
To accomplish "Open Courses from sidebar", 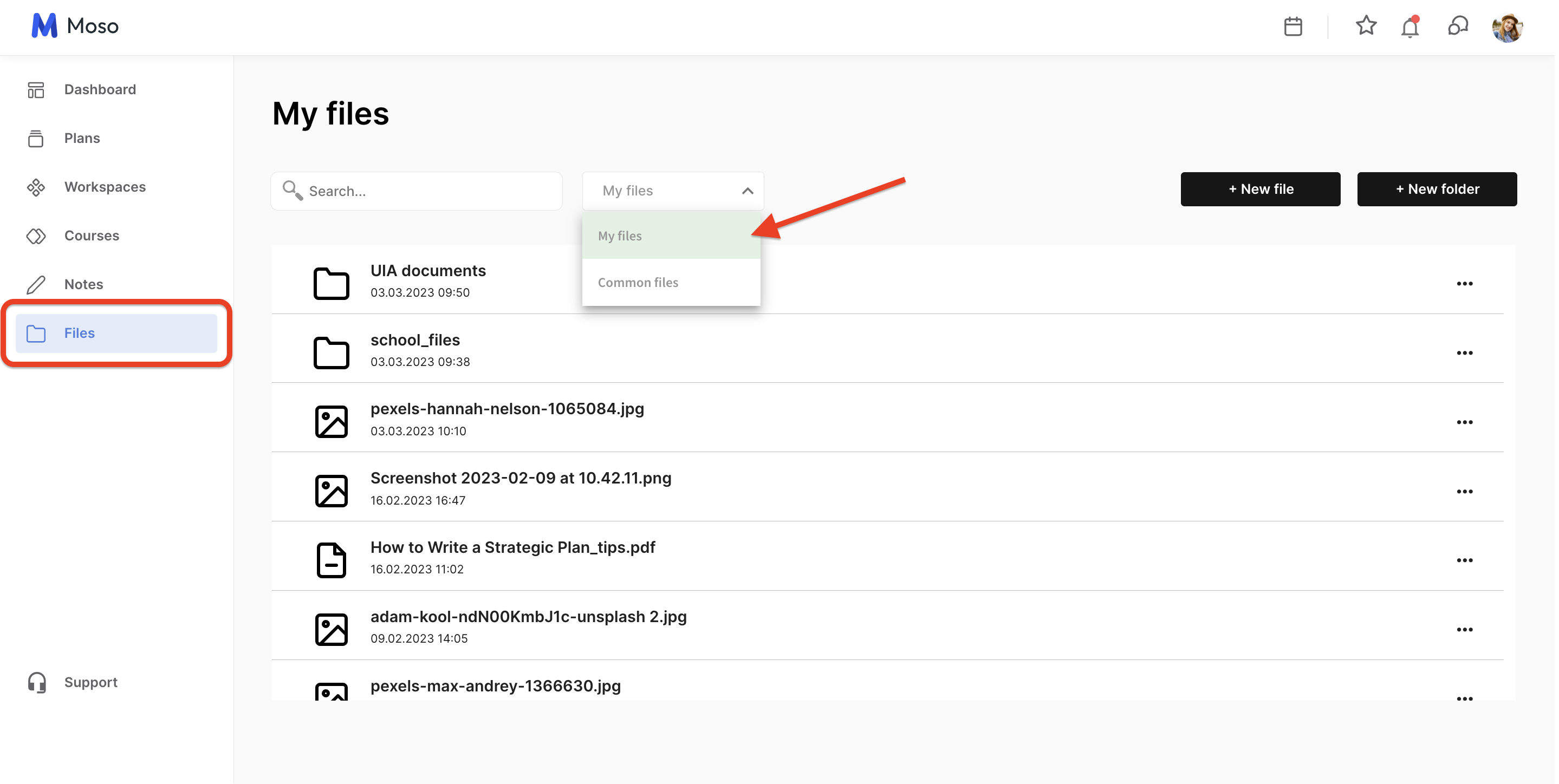I will (92, 236).
